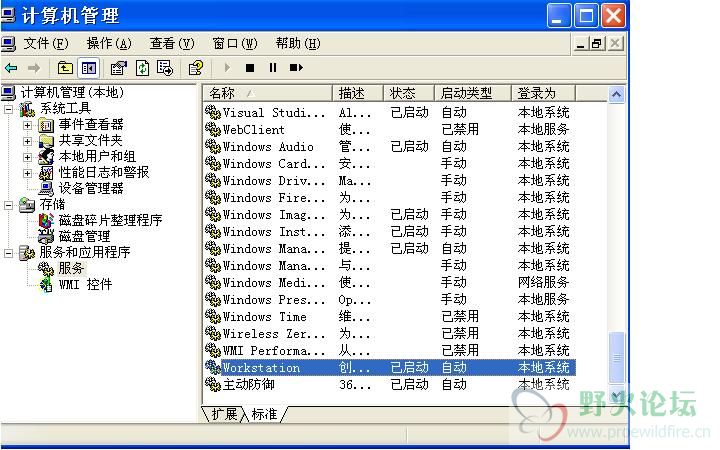
Task: Select the Windows Time service row
Action: pos(389,316)
